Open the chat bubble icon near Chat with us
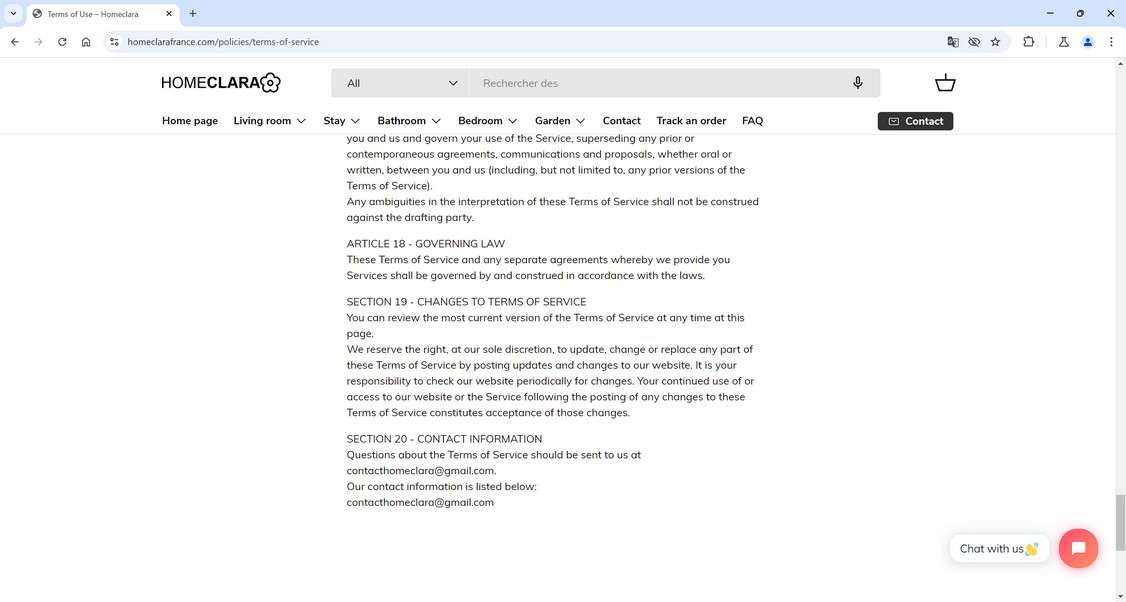 1078,548
